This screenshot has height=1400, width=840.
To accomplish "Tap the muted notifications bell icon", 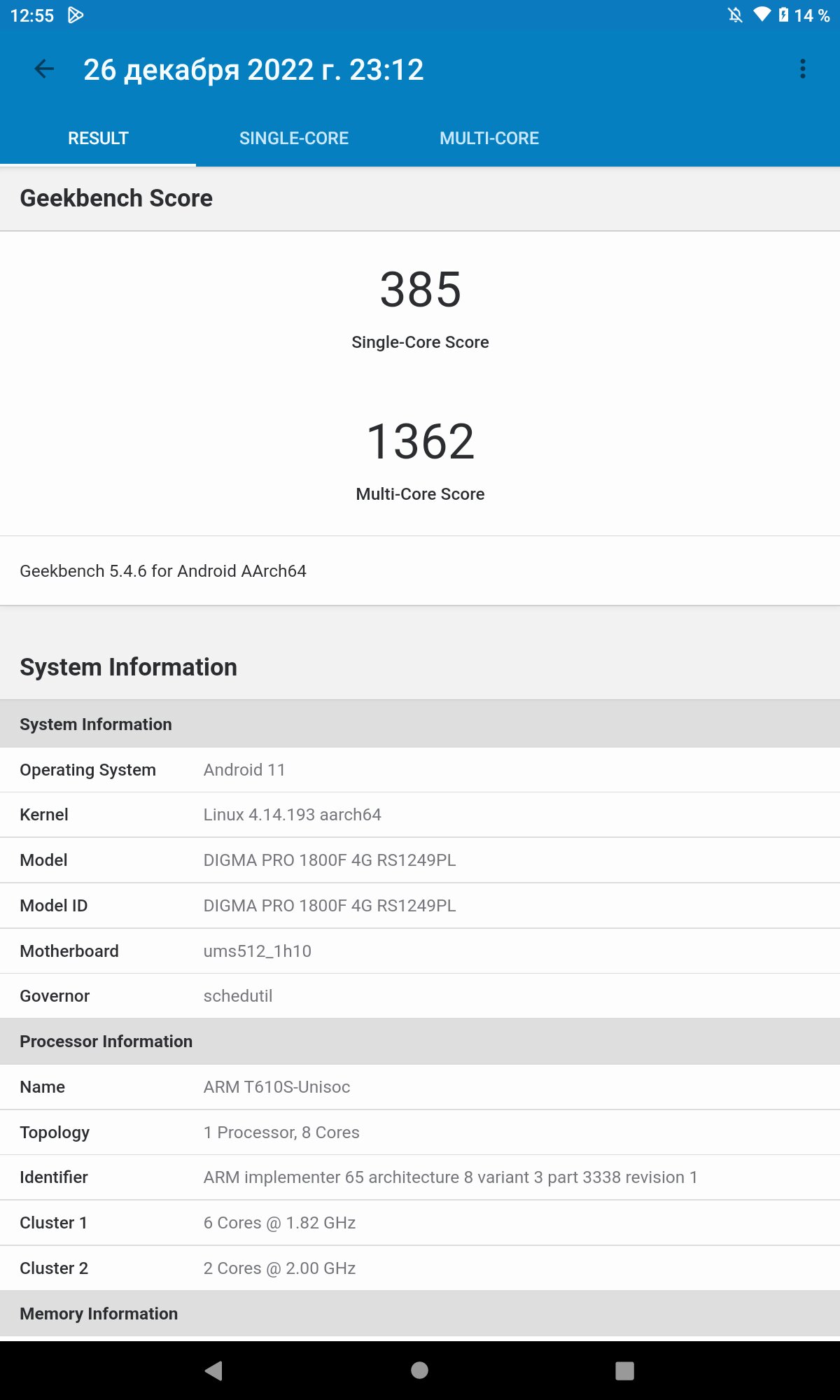I will coord(735,15).
